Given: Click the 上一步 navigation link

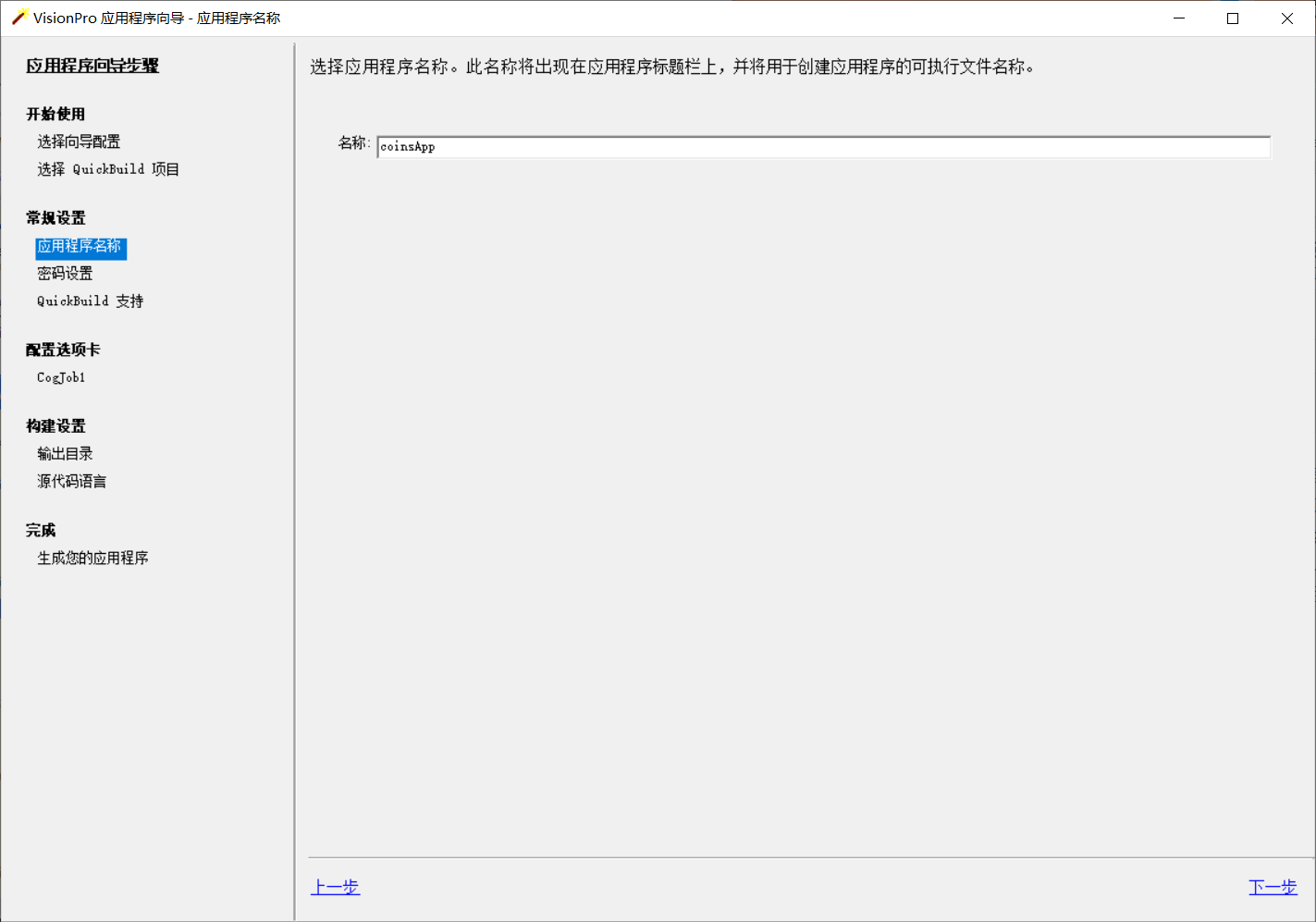Looking at the screenshot, I should [x=335, y=886].
